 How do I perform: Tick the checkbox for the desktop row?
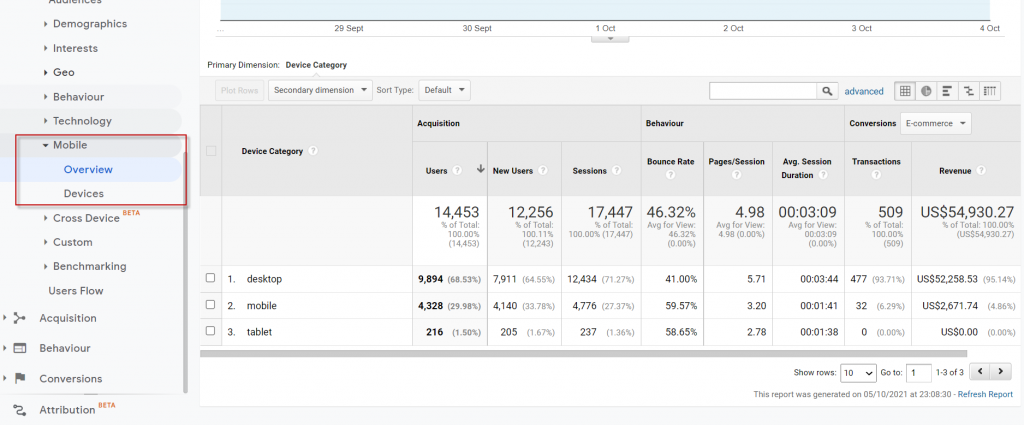pos(210,278)
